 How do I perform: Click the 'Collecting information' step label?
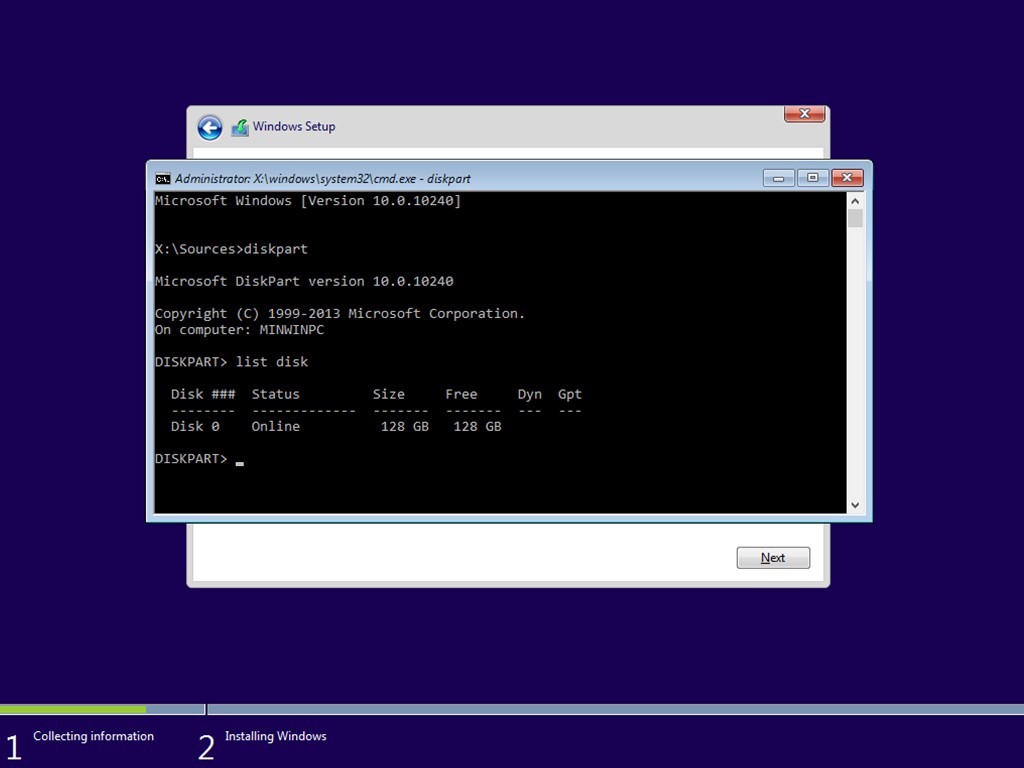[x=93, y=736]
